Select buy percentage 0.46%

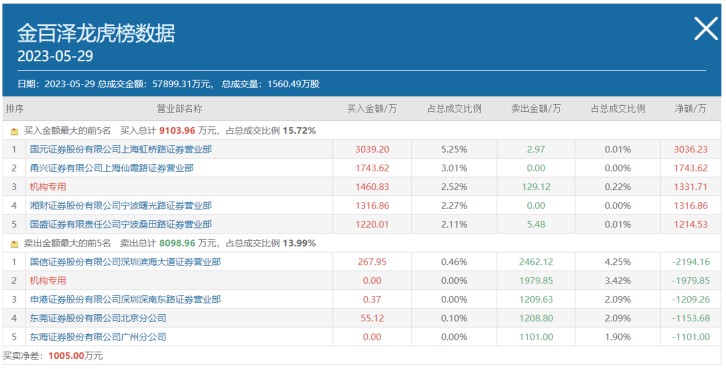(454, 262)
